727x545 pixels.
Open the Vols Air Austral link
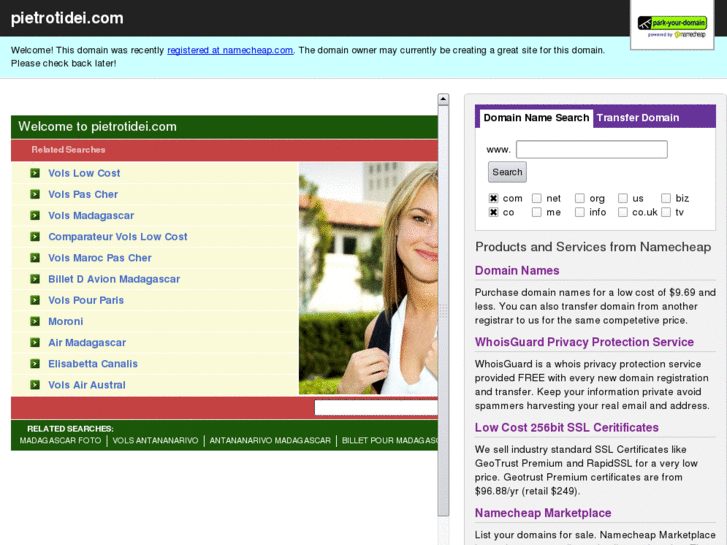[87, 385]
